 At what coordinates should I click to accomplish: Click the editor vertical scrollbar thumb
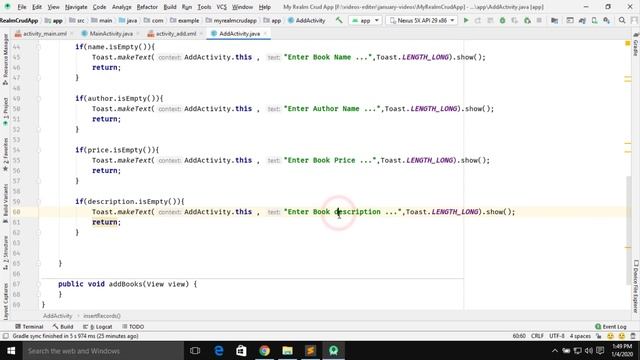[629, 231]
